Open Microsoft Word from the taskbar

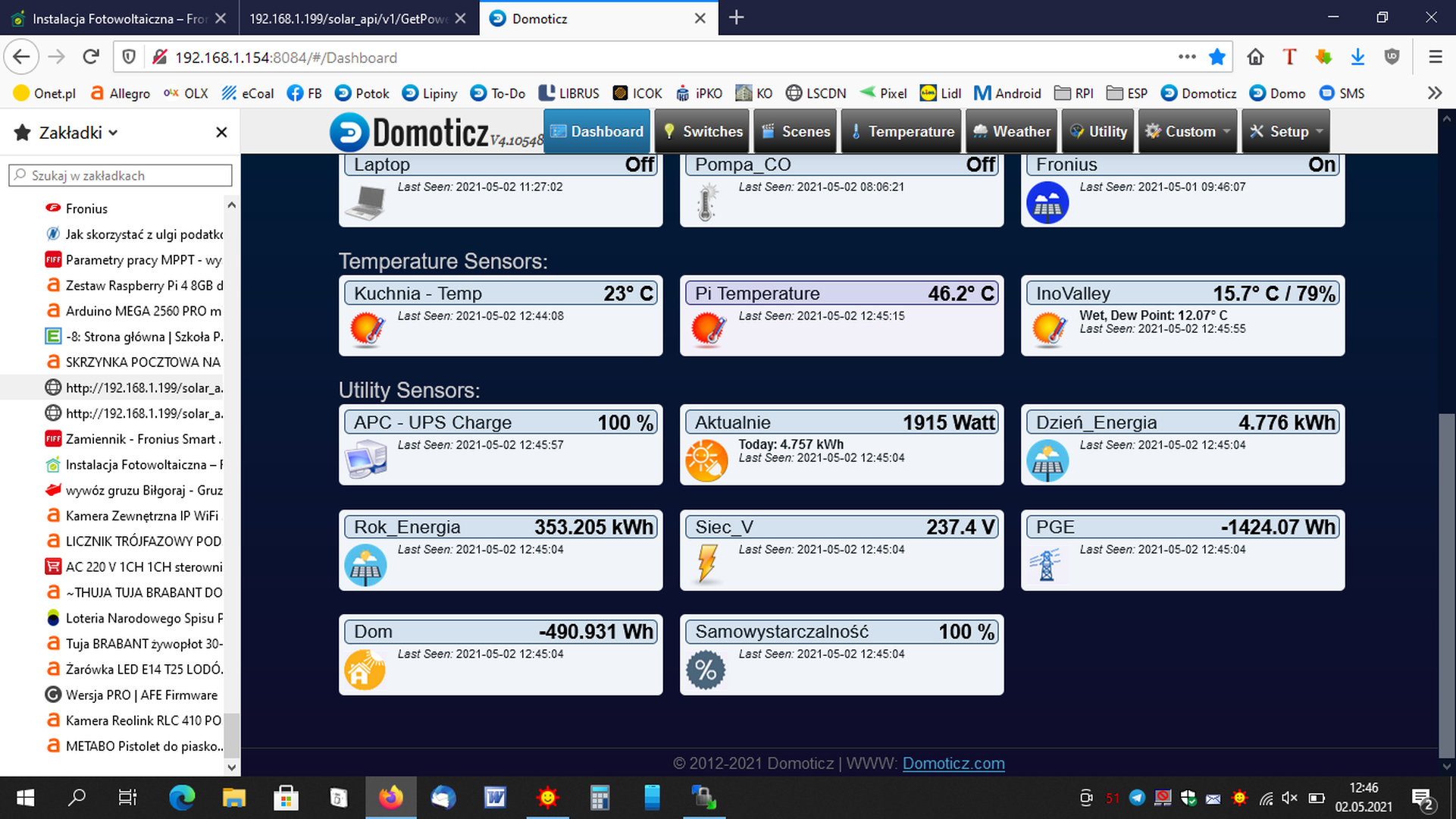click(x=495, y=798)
